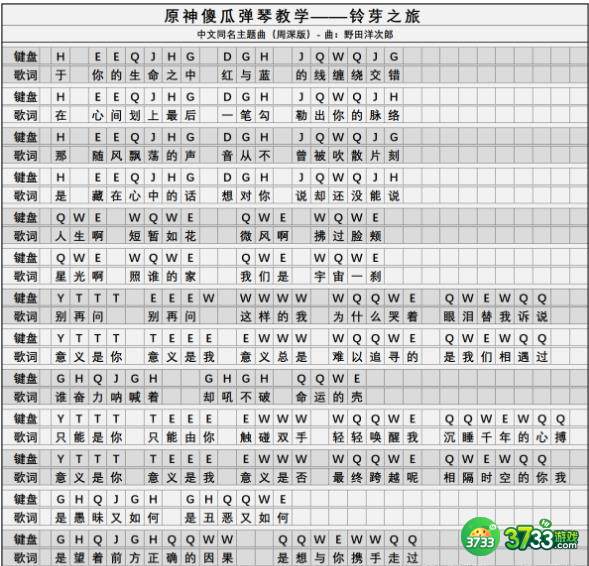
Task: Select the lyric cell 脸
Action: click(357, 236)
